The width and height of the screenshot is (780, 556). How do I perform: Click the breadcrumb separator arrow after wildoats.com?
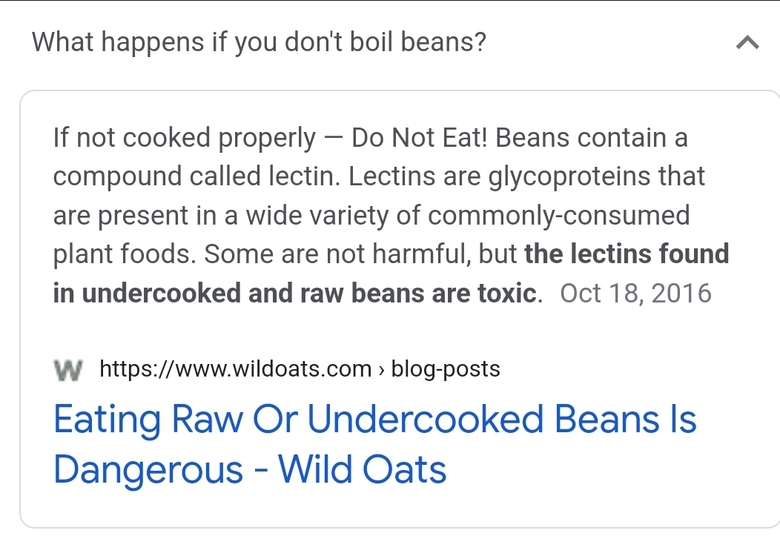382,371
